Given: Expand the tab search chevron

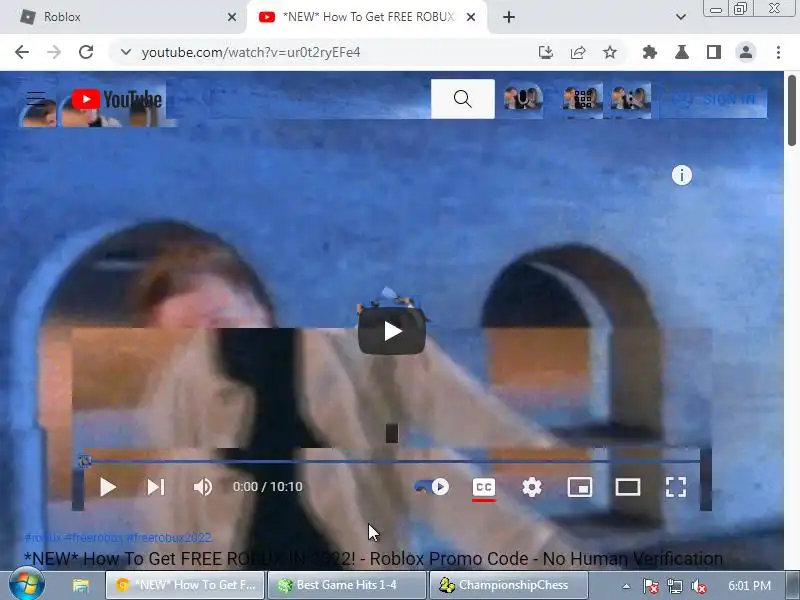Looking at the screenshot, I should [681, 17].
